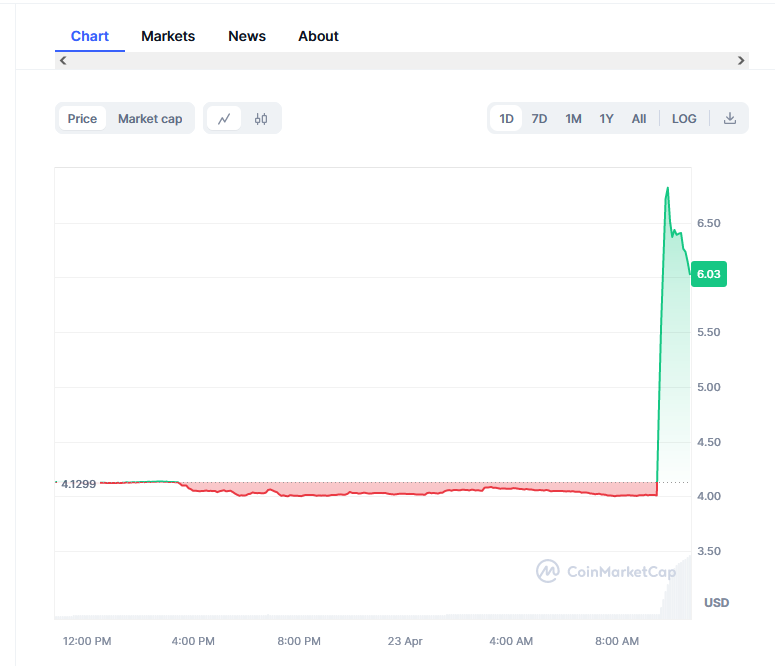Click the USD currency label

tap(716, 603)
